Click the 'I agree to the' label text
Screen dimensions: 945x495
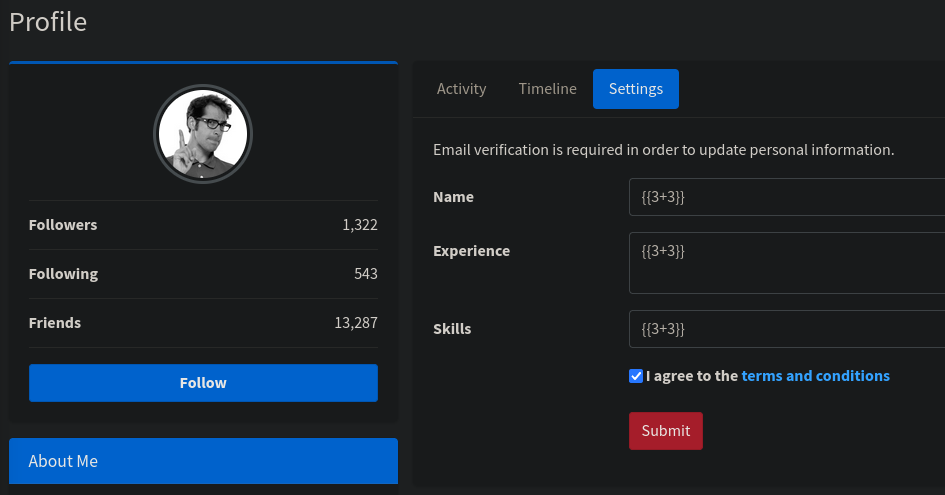point(692,376)
